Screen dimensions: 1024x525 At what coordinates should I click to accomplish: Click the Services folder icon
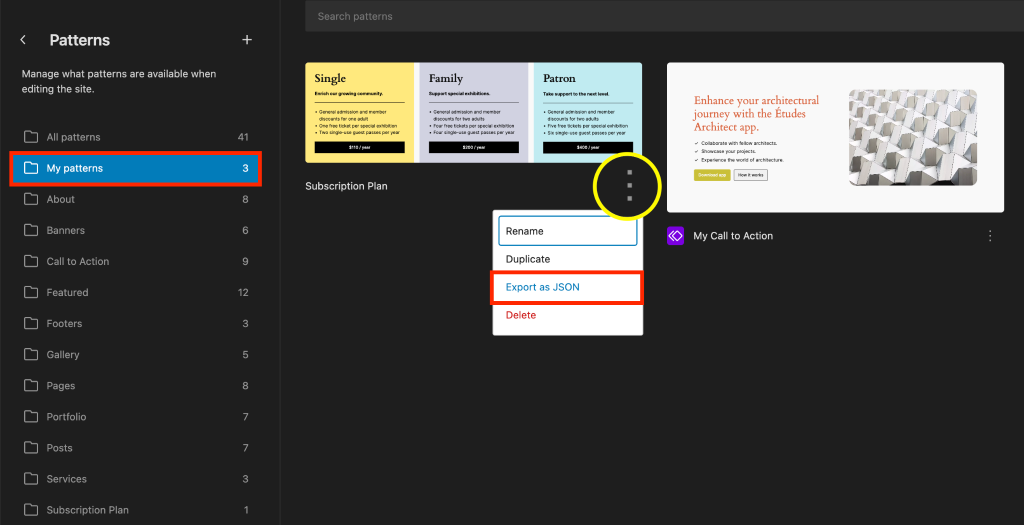pos(31,479)
